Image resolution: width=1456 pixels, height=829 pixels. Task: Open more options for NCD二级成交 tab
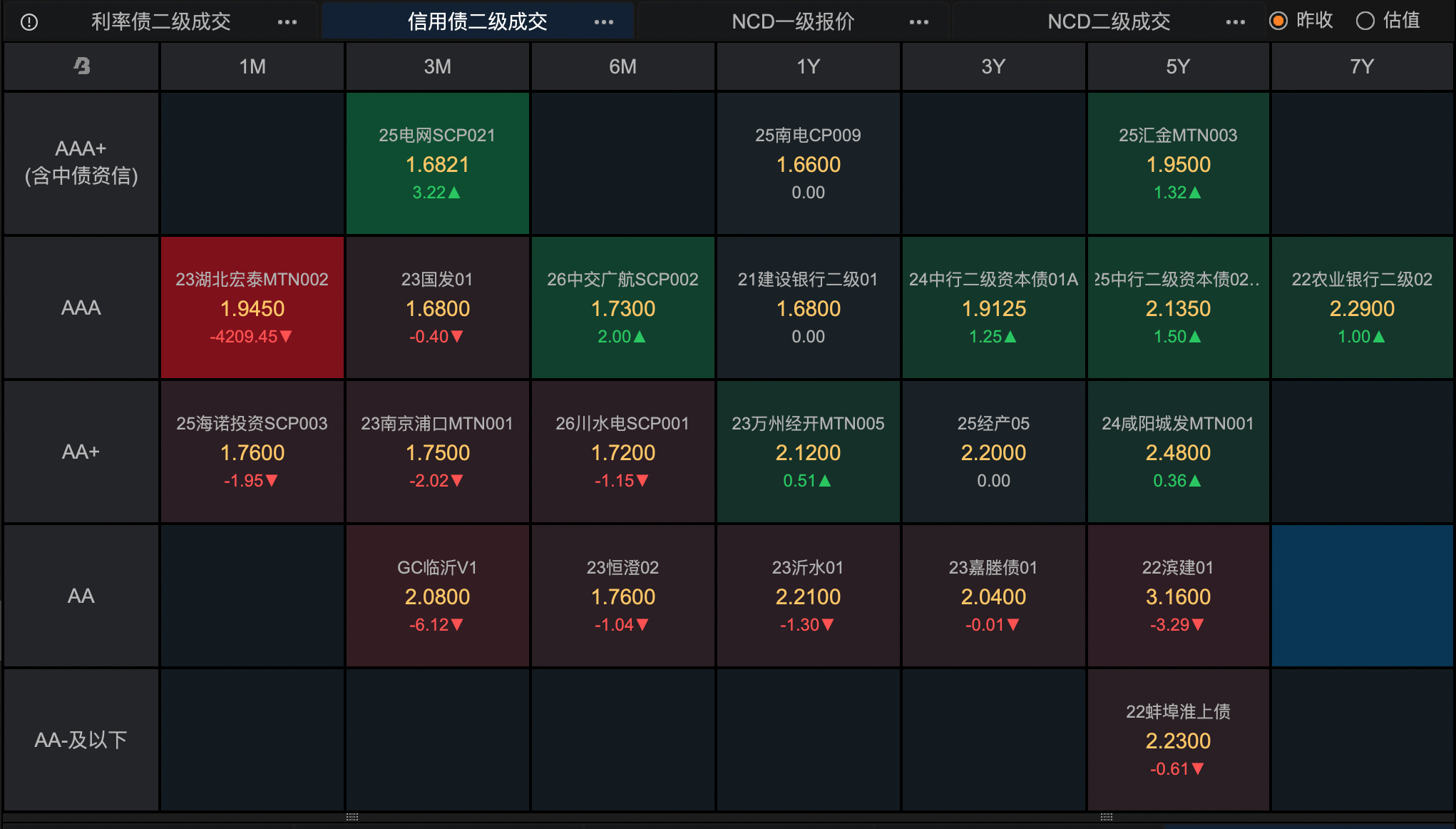click(1236, 22)
